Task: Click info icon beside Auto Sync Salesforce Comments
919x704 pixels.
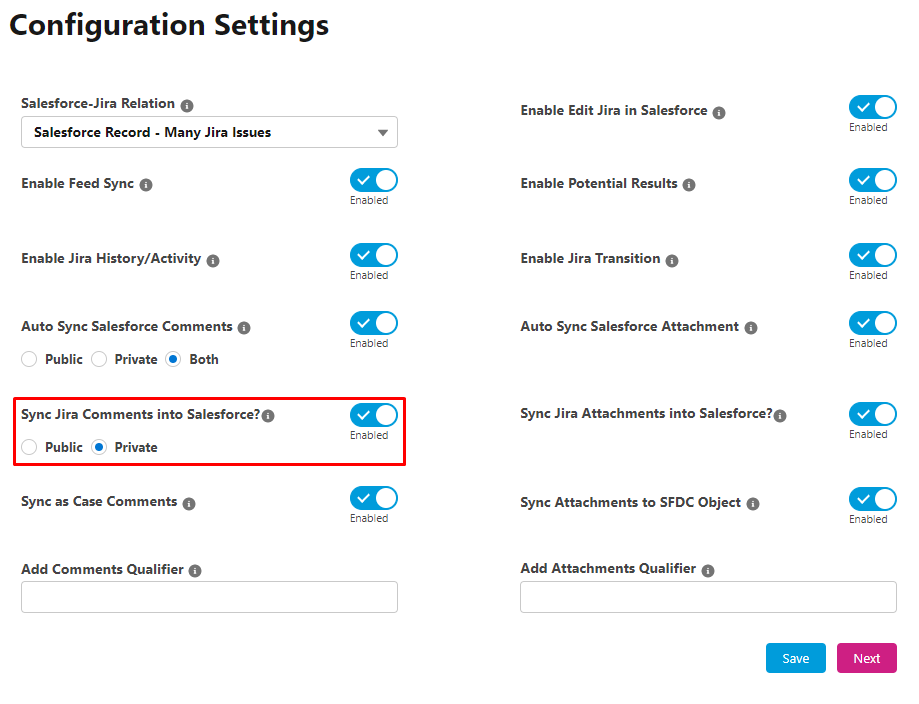Action: [x=244, y=328]
